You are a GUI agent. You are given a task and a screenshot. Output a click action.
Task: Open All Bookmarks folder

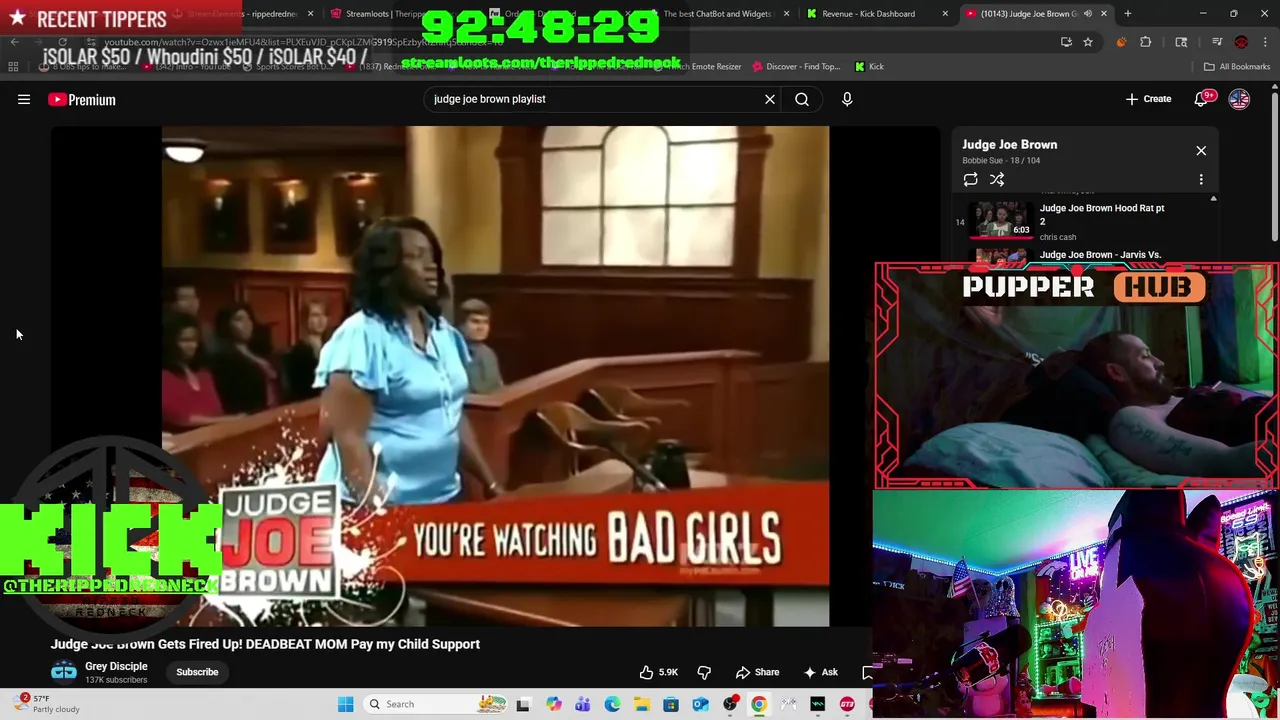[1237, 67]
